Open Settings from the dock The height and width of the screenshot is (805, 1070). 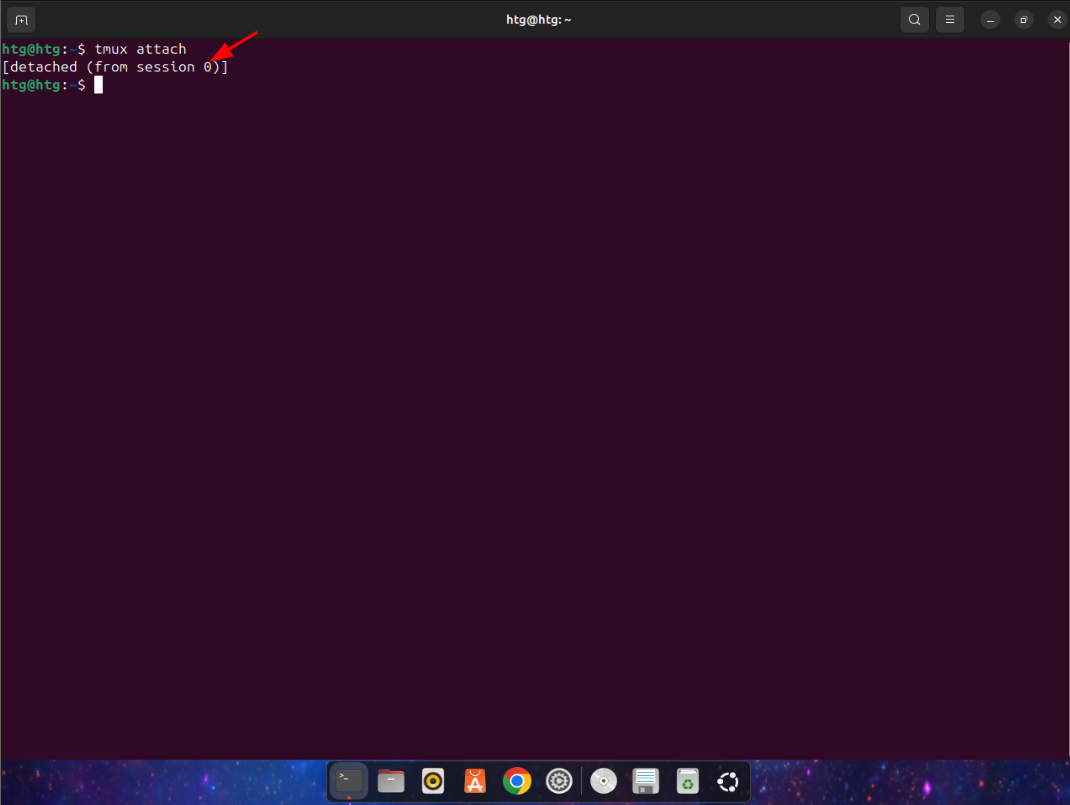point(559,780)
